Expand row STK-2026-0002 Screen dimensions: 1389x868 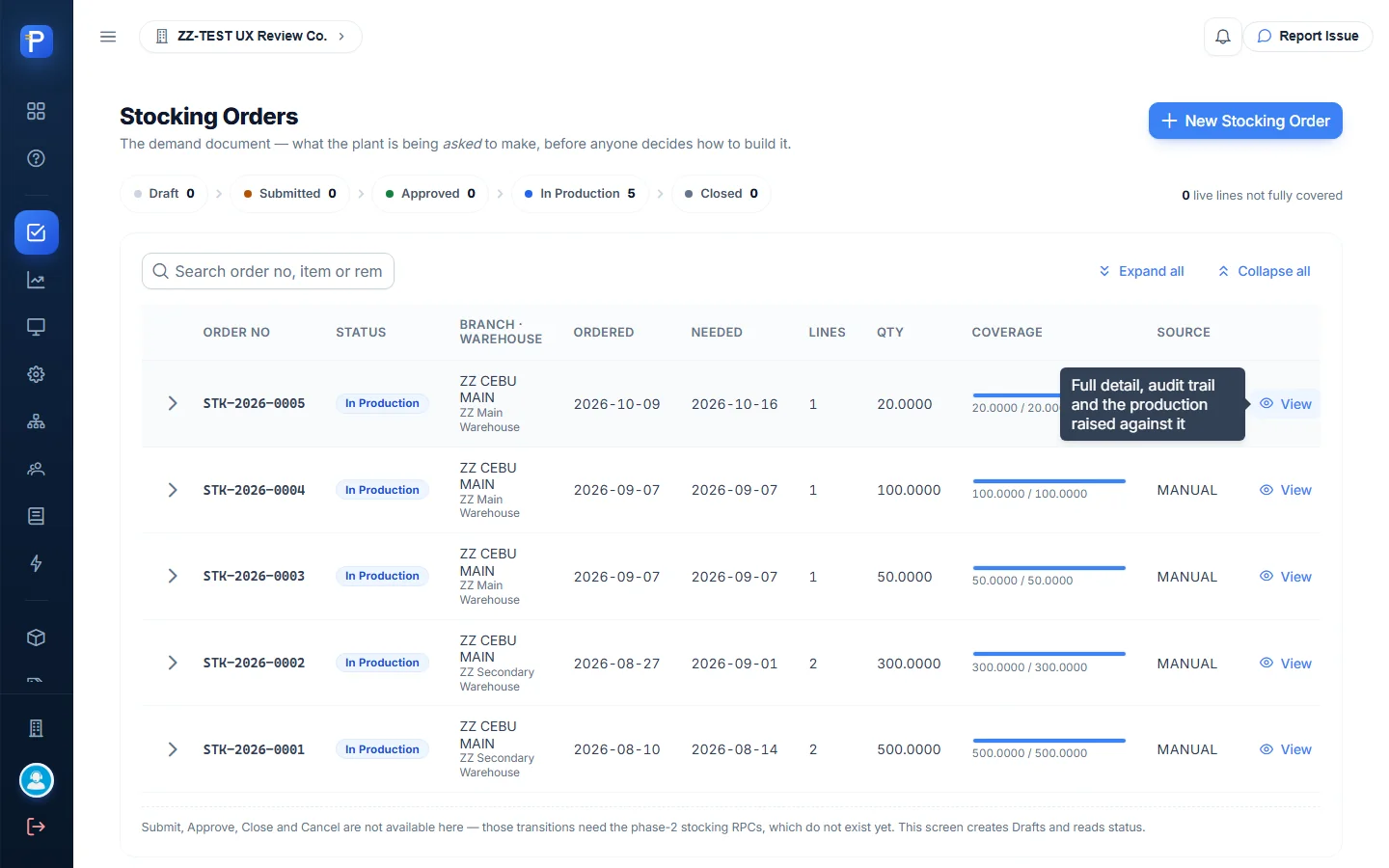coord(173,663)
